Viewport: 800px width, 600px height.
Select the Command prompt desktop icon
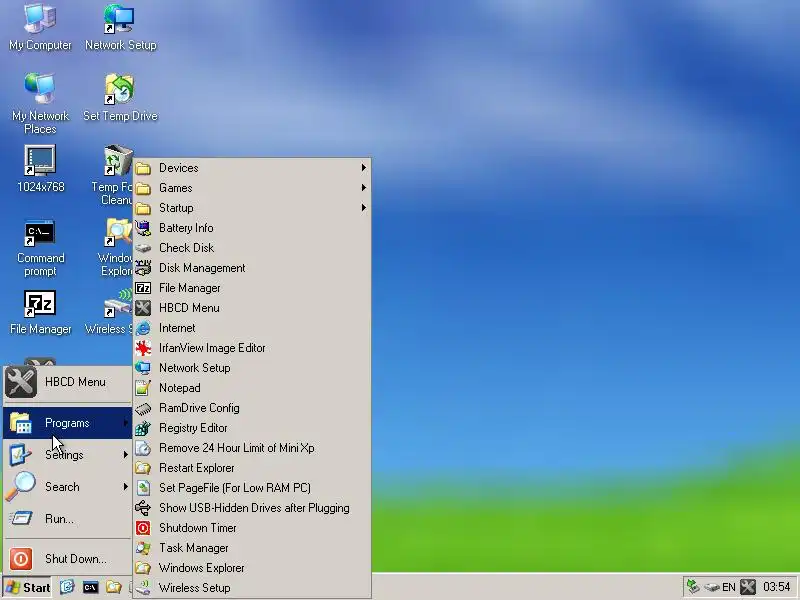(40, 248)
